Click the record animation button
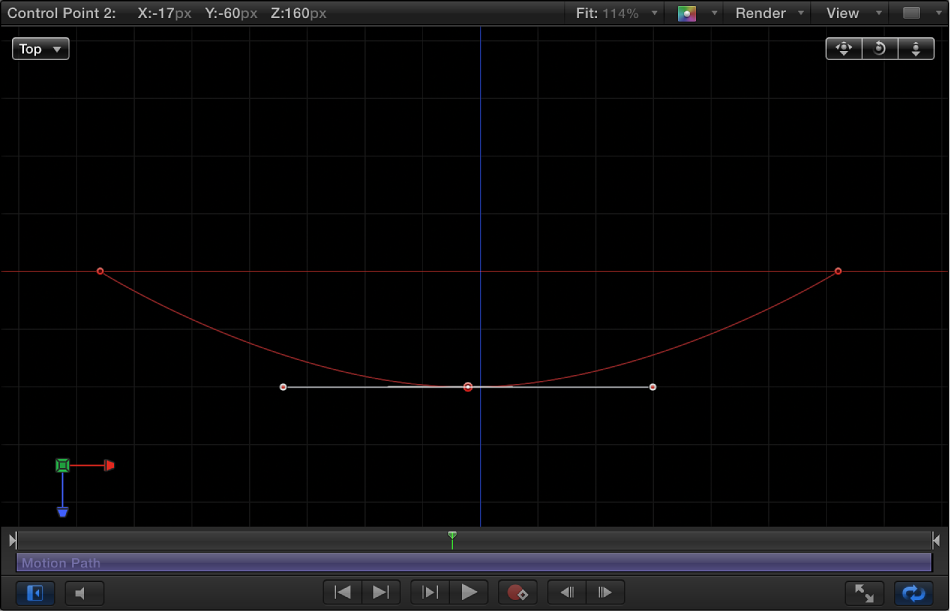This screenshot has width=950, height=612. click(x=518, y=592)
